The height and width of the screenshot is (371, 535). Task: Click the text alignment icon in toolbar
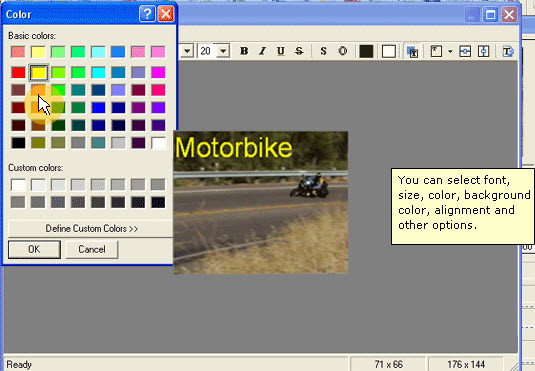click(436, 51)
